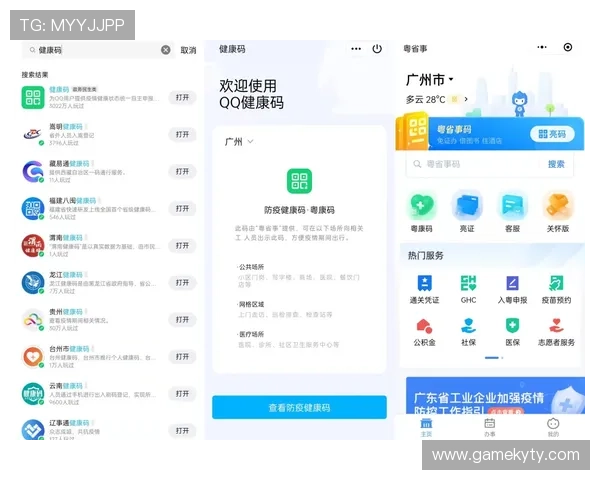Switch to the 主页 bottom tab
The height and width of the screenshot is (480, 600).
click(x=426, y=428)
